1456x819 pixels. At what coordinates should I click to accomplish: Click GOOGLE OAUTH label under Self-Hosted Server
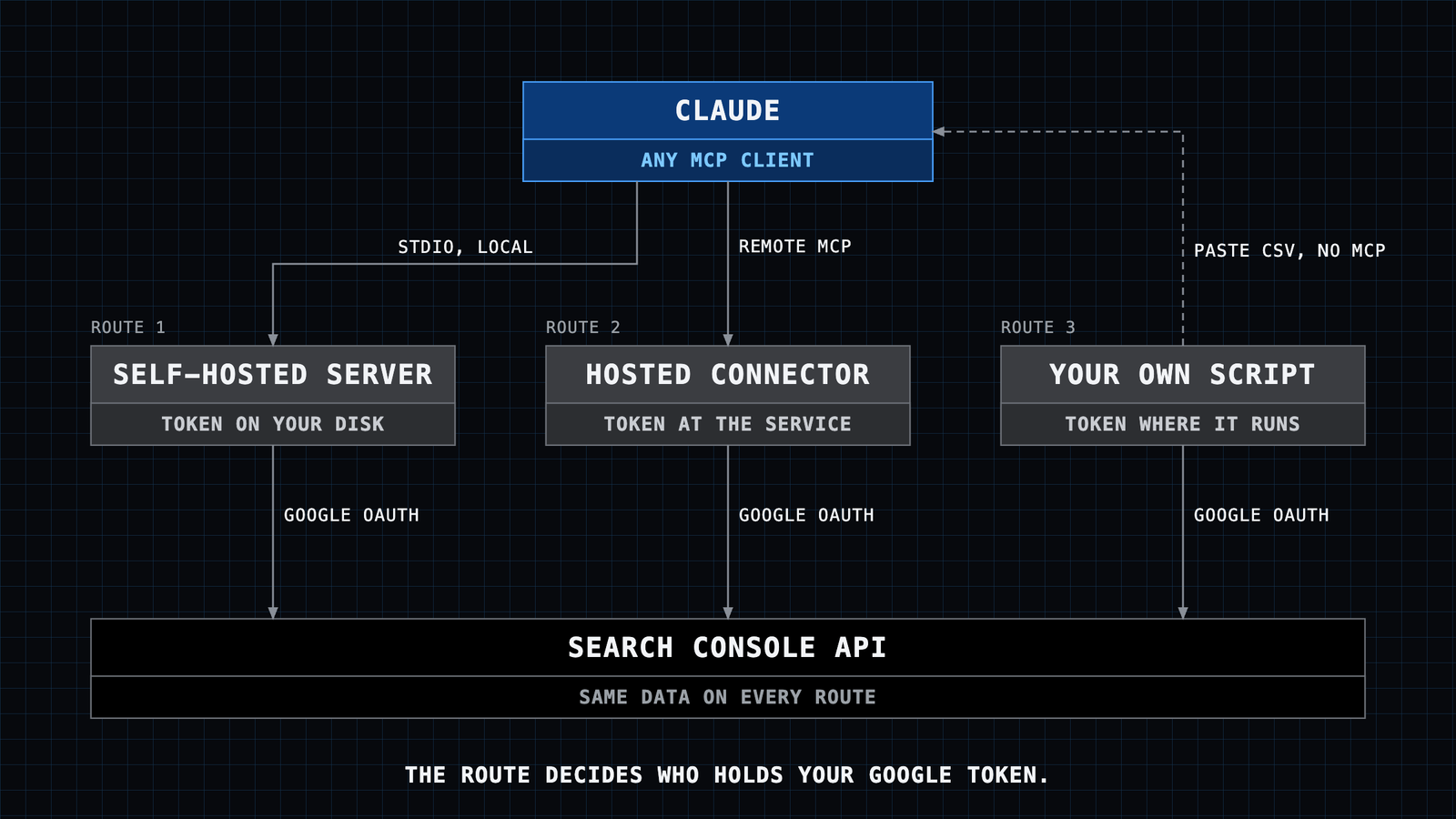(351, 515)
